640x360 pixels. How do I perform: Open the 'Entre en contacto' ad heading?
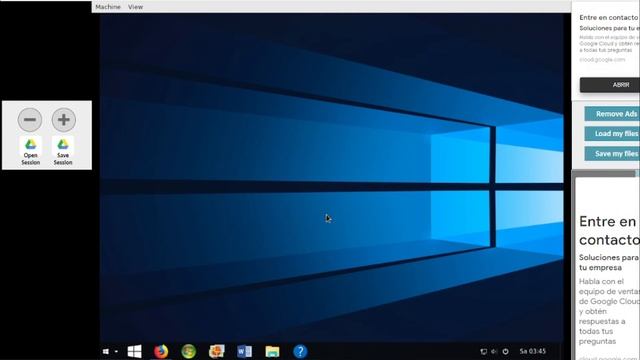609,231
